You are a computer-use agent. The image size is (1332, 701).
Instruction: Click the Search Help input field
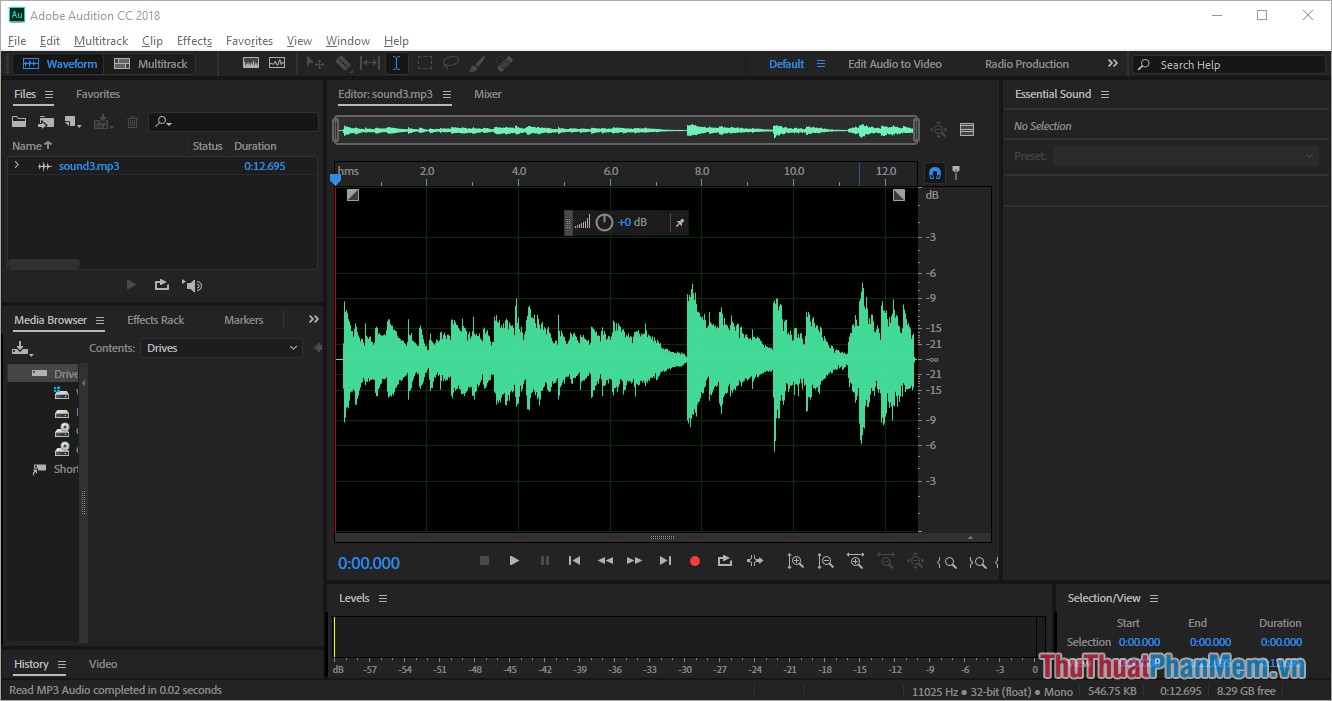point(1230,63)
